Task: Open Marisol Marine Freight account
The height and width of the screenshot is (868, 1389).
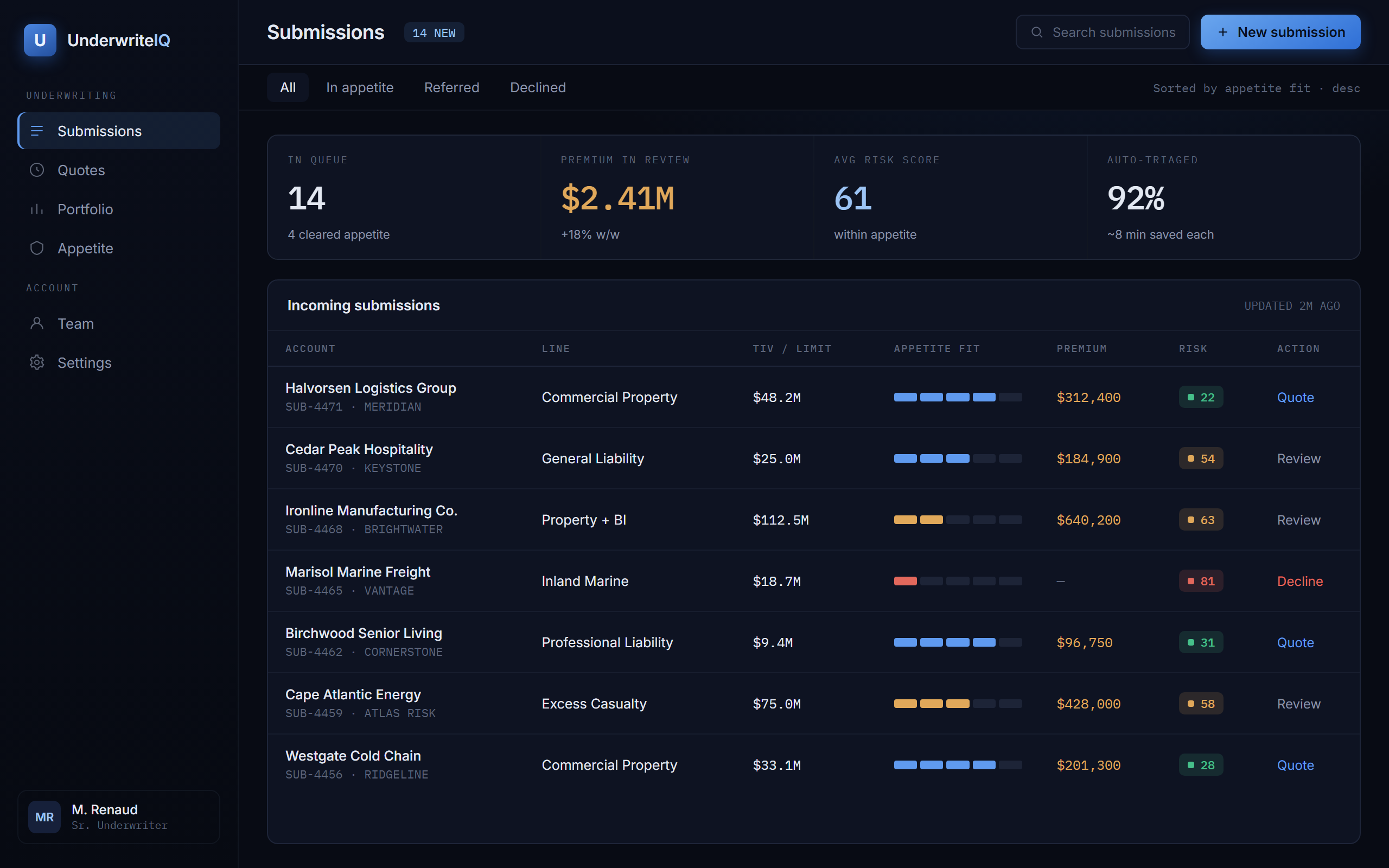Action: pos(358,572)
